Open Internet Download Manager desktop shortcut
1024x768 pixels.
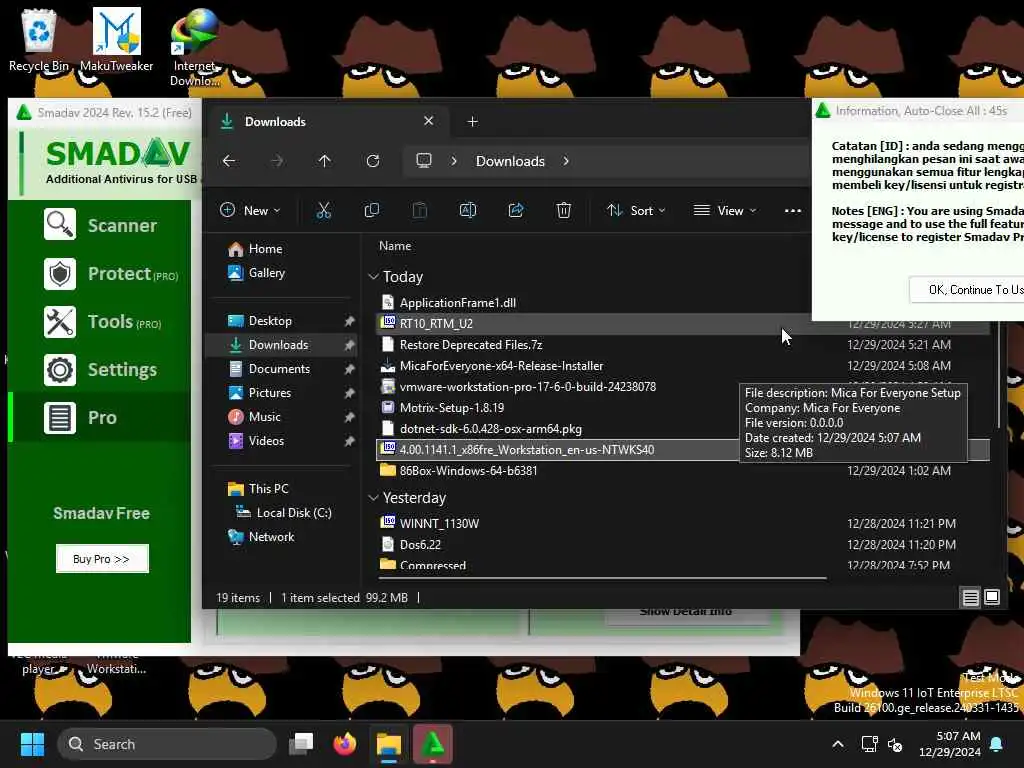[x=194, y=47]
